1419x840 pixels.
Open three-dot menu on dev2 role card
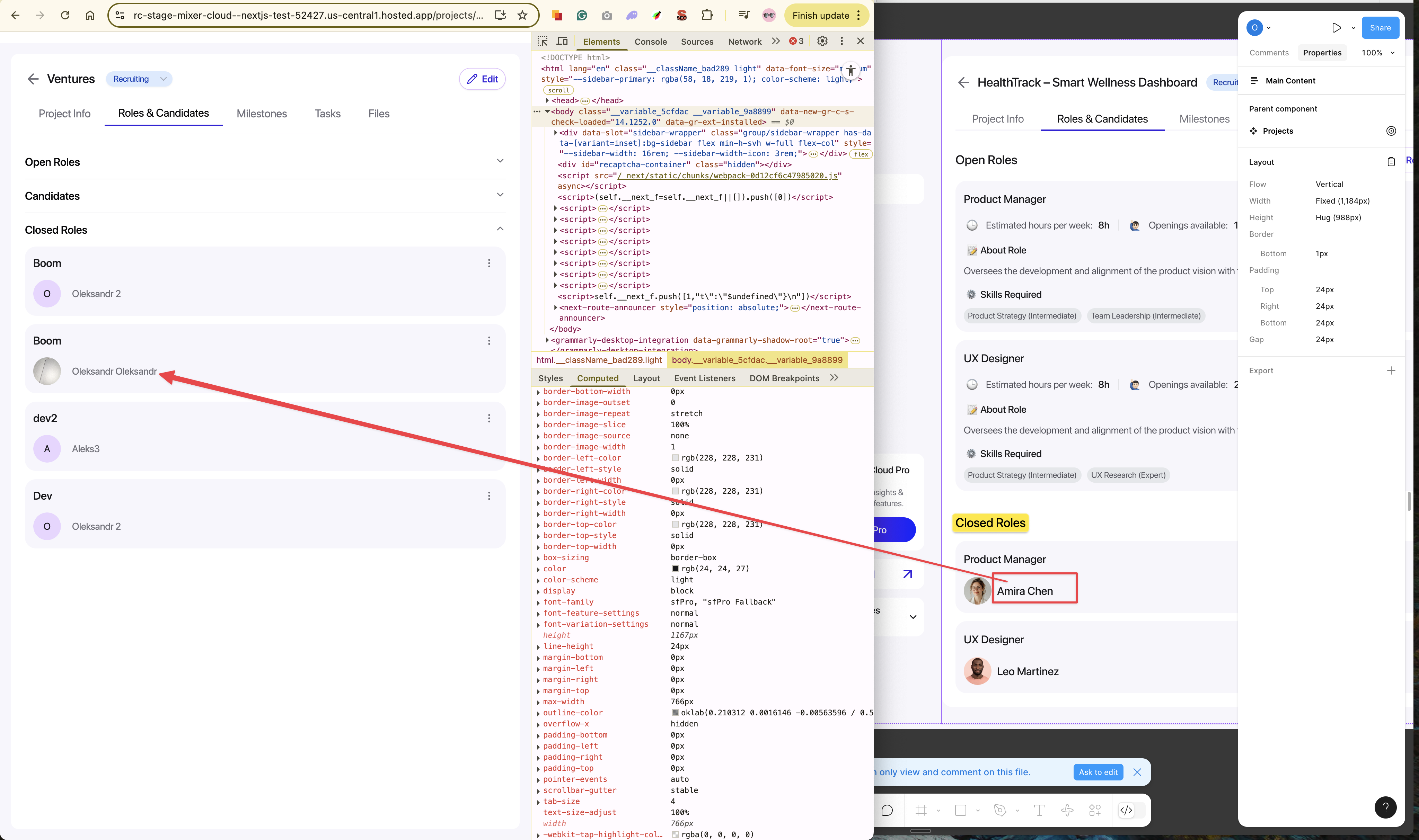(x=489, y=418)
